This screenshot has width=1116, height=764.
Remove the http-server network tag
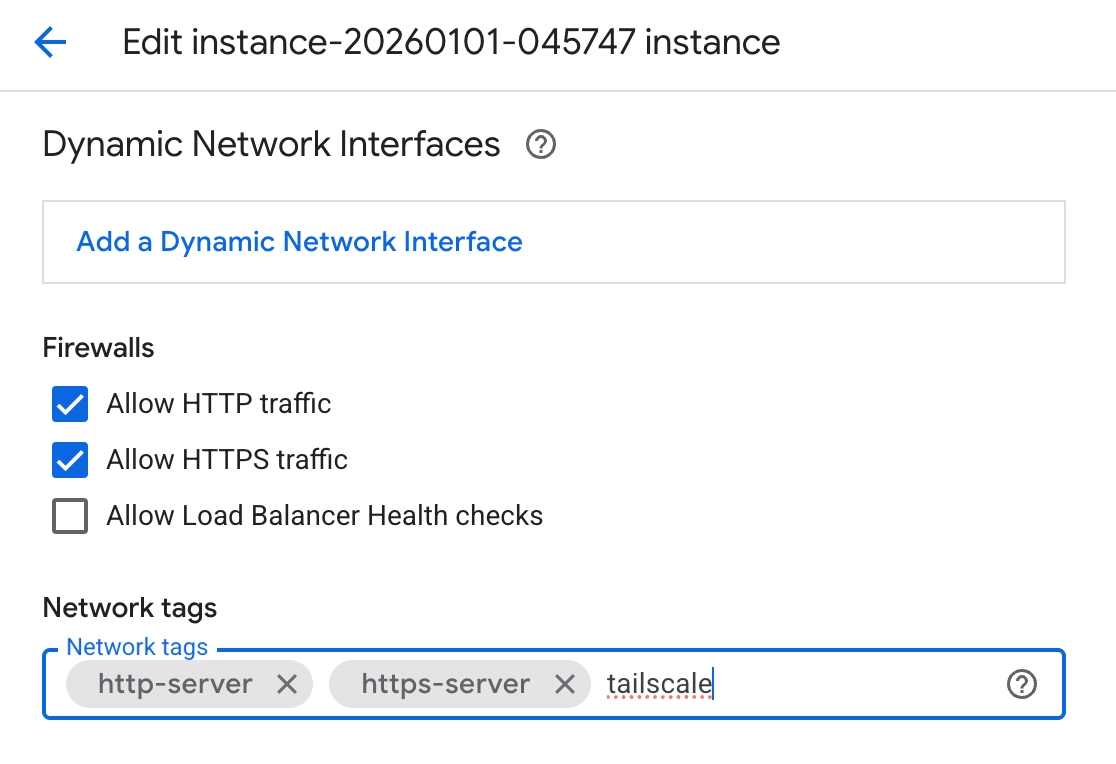pos(287,684)
